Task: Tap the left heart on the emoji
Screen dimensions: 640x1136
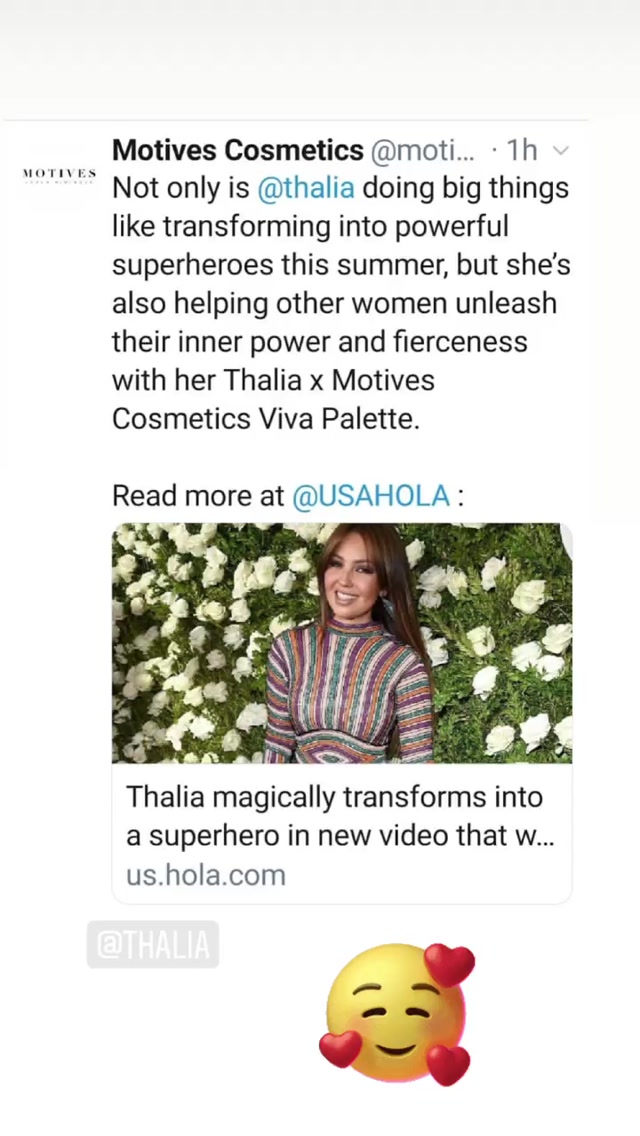Action: coord(340,1048)
